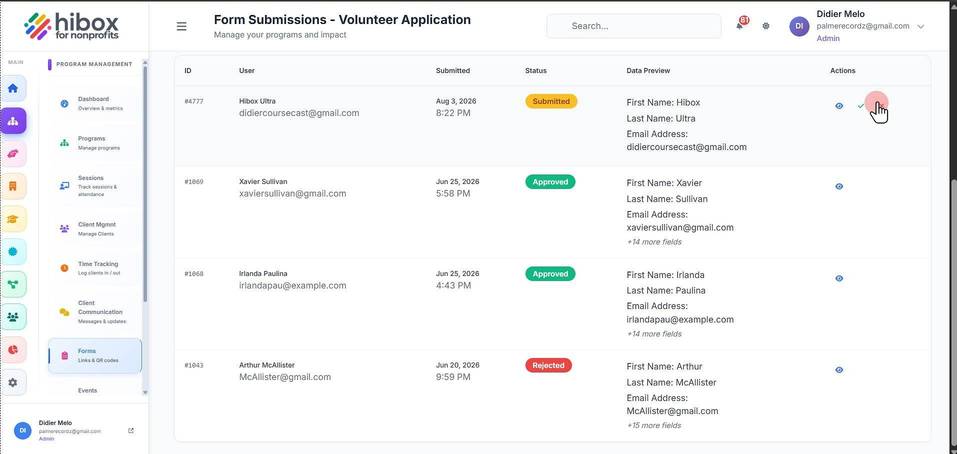Screen dimensions: 957x454
Task: View Irlanda Paulina submission with eye icon
Action: (x=839, y=278)
